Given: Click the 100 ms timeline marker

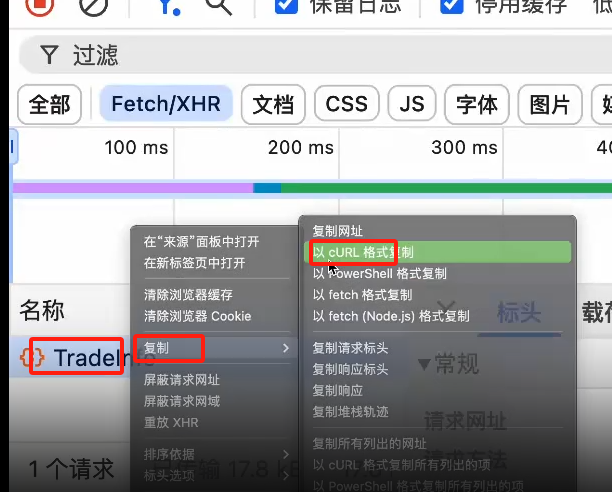Looking at the screenshot, I should [136, 147].
